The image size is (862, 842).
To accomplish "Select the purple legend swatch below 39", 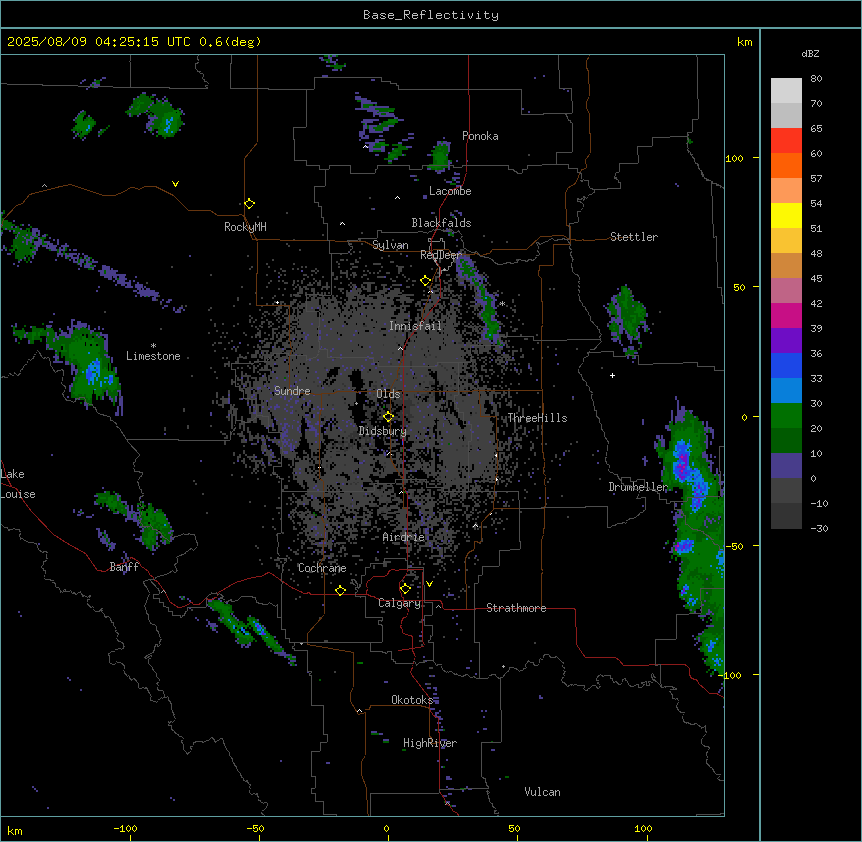I will point(786,341).
